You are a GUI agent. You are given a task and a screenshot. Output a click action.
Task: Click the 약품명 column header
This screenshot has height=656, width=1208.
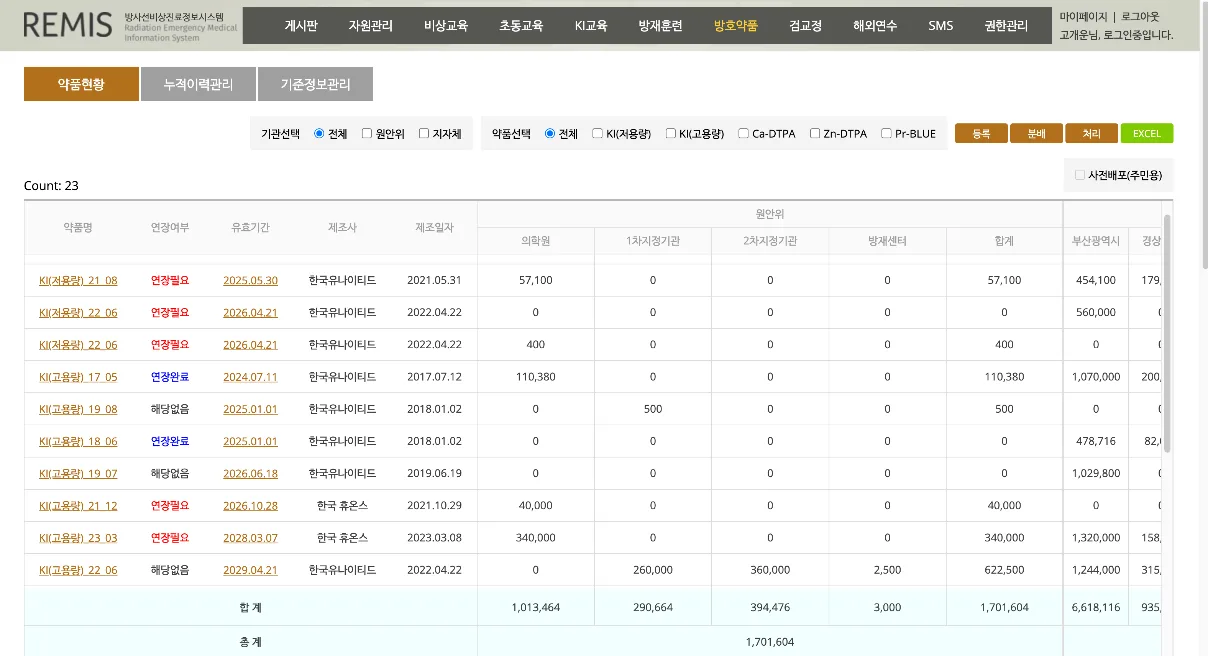[78, 227]
